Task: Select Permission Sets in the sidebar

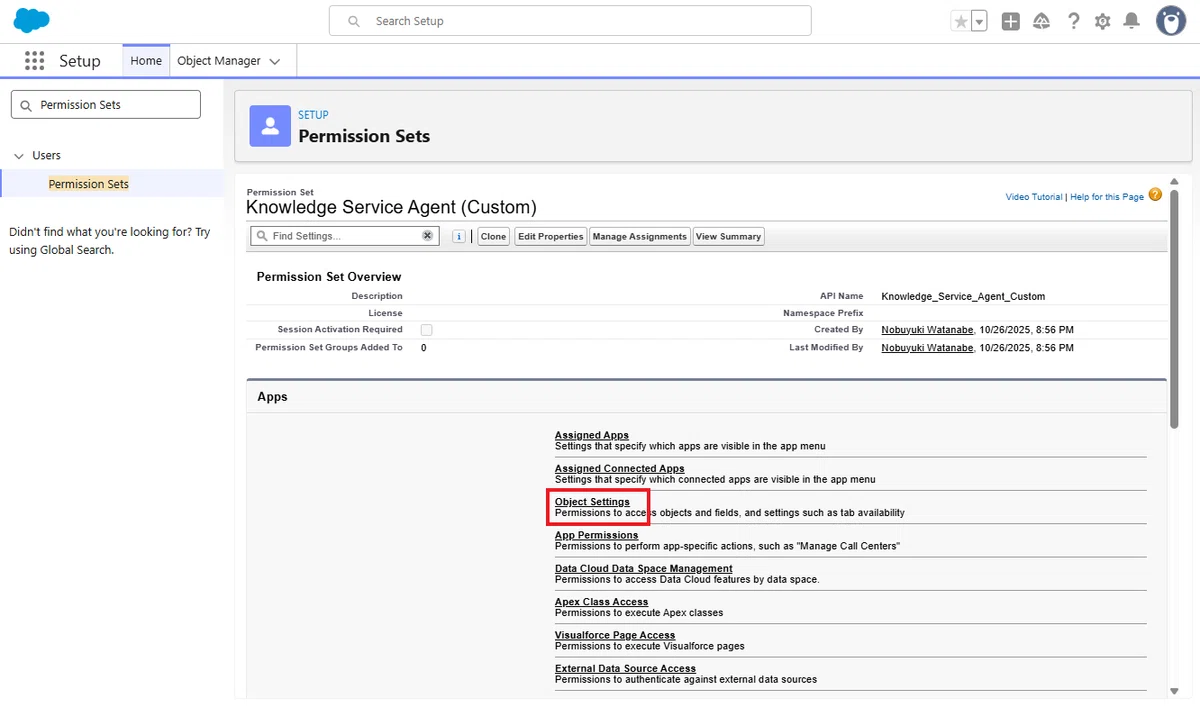Action: (88, 184)
